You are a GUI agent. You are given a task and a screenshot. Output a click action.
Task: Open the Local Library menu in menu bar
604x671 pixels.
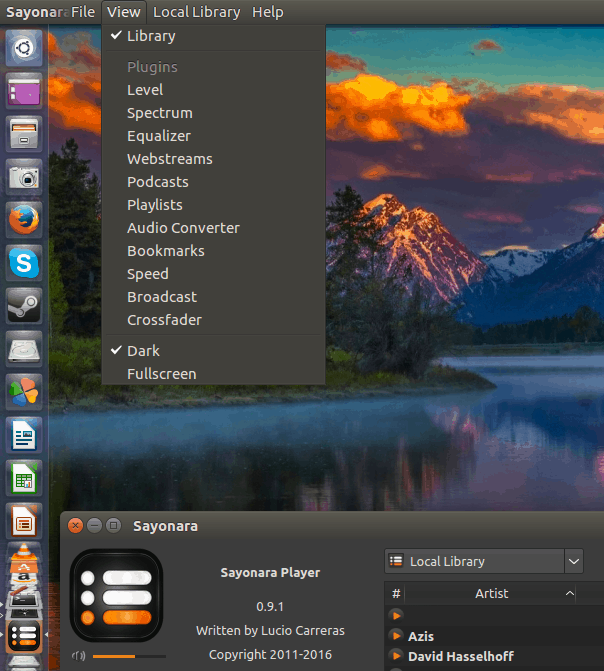196,12
